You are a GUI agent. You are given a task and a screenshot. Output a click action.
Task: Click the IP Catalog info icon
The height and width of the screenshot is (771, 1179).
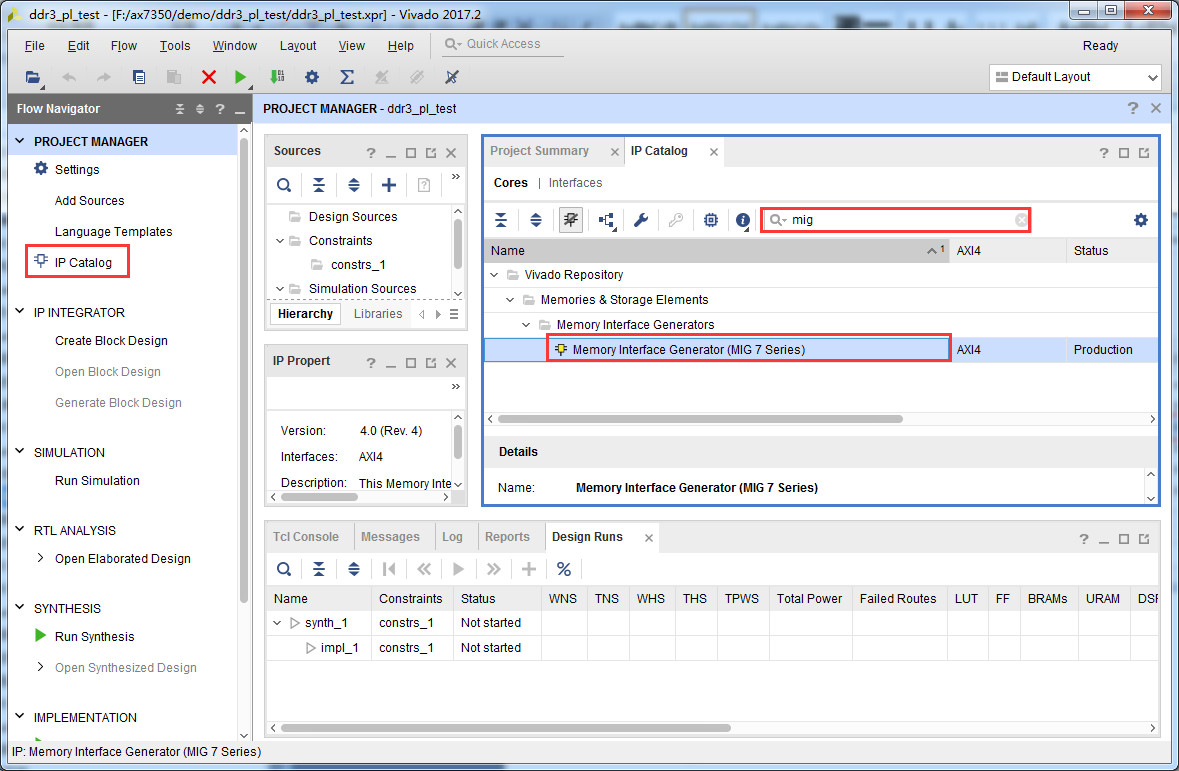coord(743,220)
